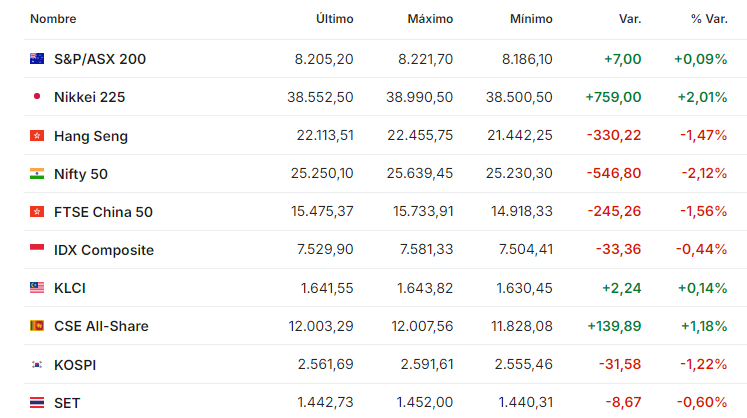Open the KOSPI index link
747x418 pixels.
[x=75, y=365]
